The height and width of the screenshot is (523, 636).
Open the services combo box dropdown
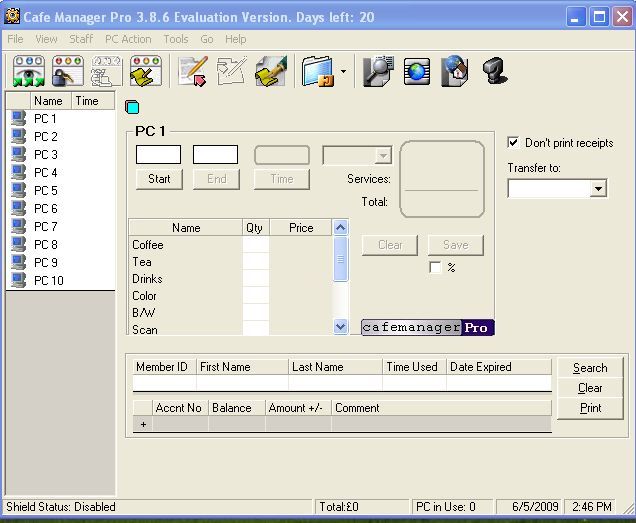[x=383, y=155]
